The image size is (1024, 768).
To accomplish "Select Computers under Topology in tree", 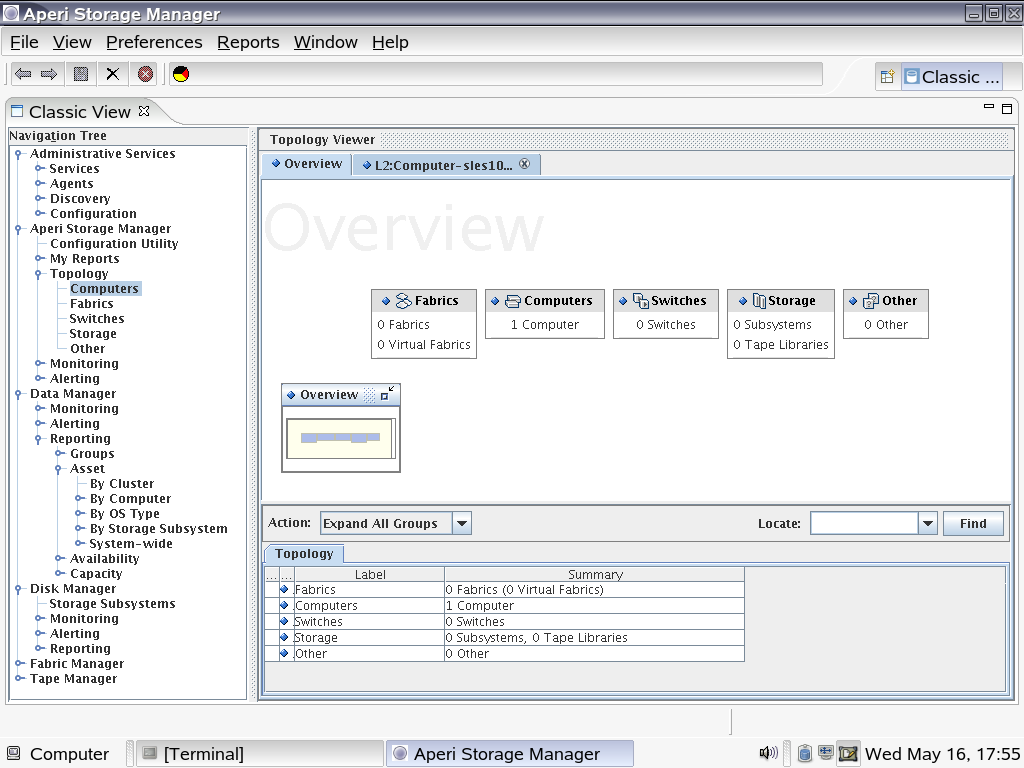I will coord(104,289).
